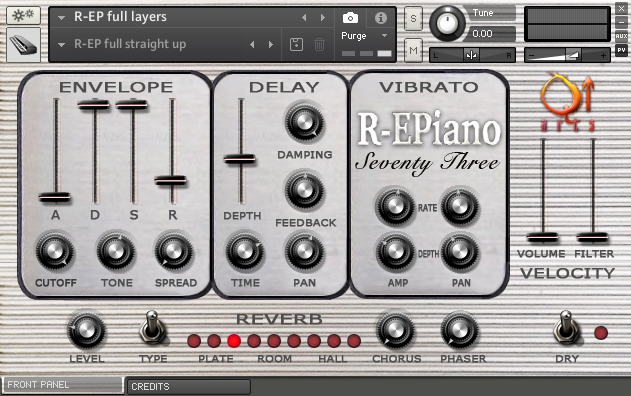This screenshot has width=631, height=396.
Task: Mute the instrument with M button
Action: coord(413,50)
